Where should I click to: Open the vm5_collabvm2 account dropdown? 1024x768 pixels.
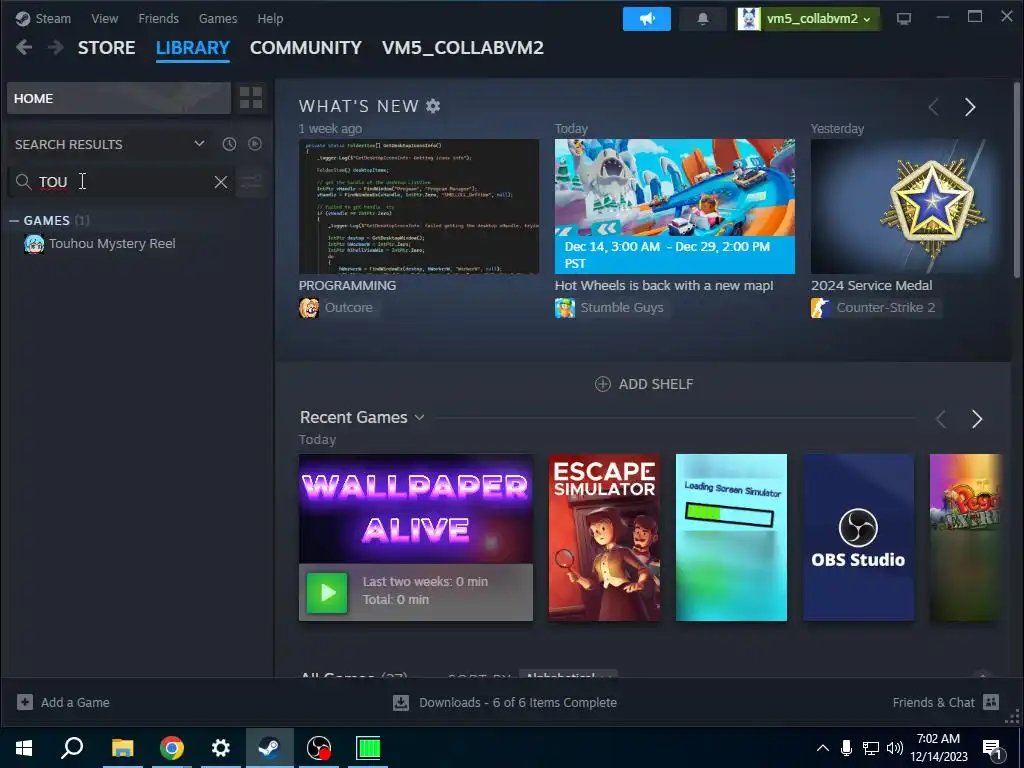point(808,18)
